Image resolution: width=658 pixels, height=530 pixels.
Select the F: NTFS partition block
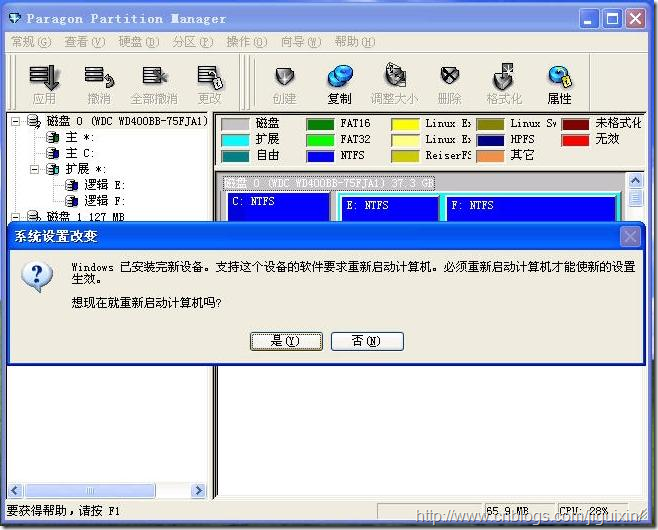tap(531, 209)
